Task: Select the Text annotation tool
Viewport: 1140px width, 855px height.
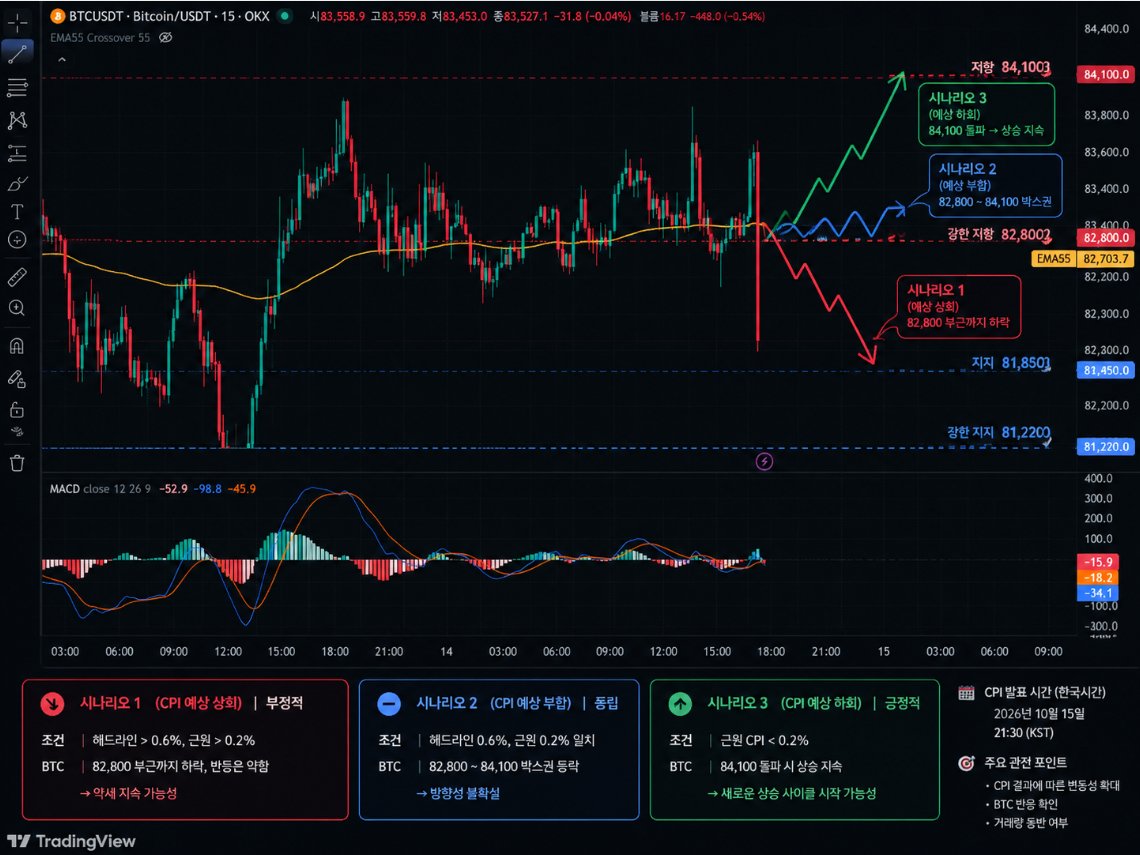Action: click(17, 212)
